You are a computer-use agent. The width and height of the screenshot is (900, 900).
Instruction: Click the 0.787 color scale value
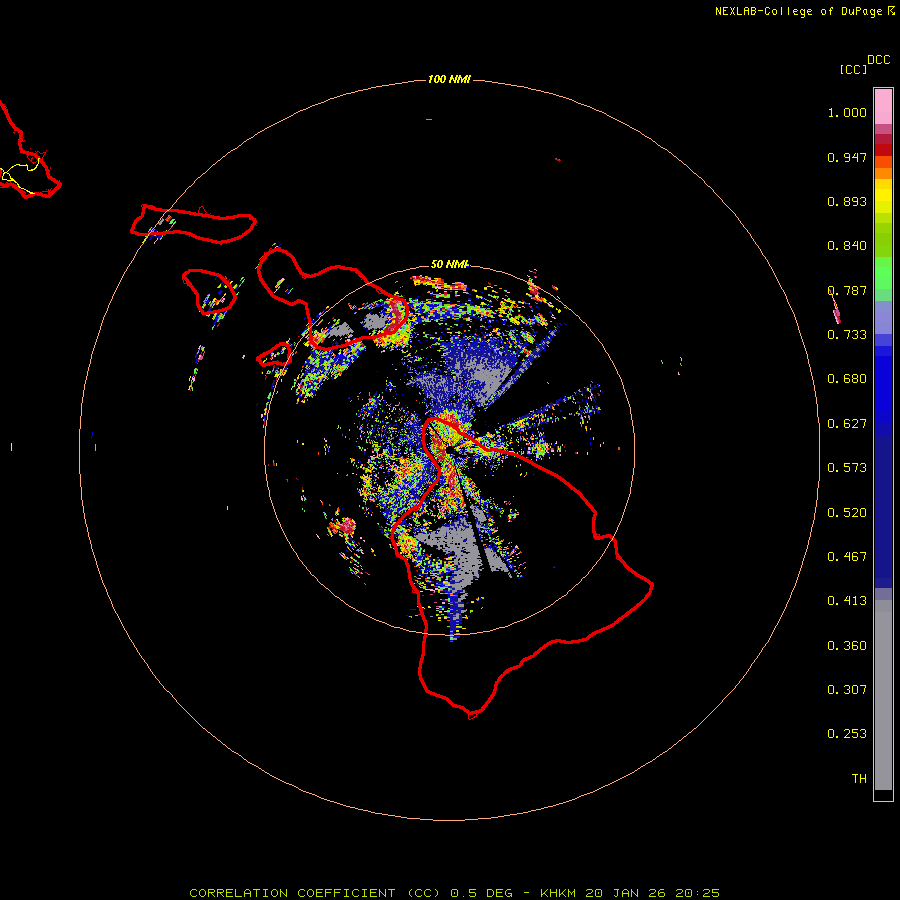pos(847,290)
